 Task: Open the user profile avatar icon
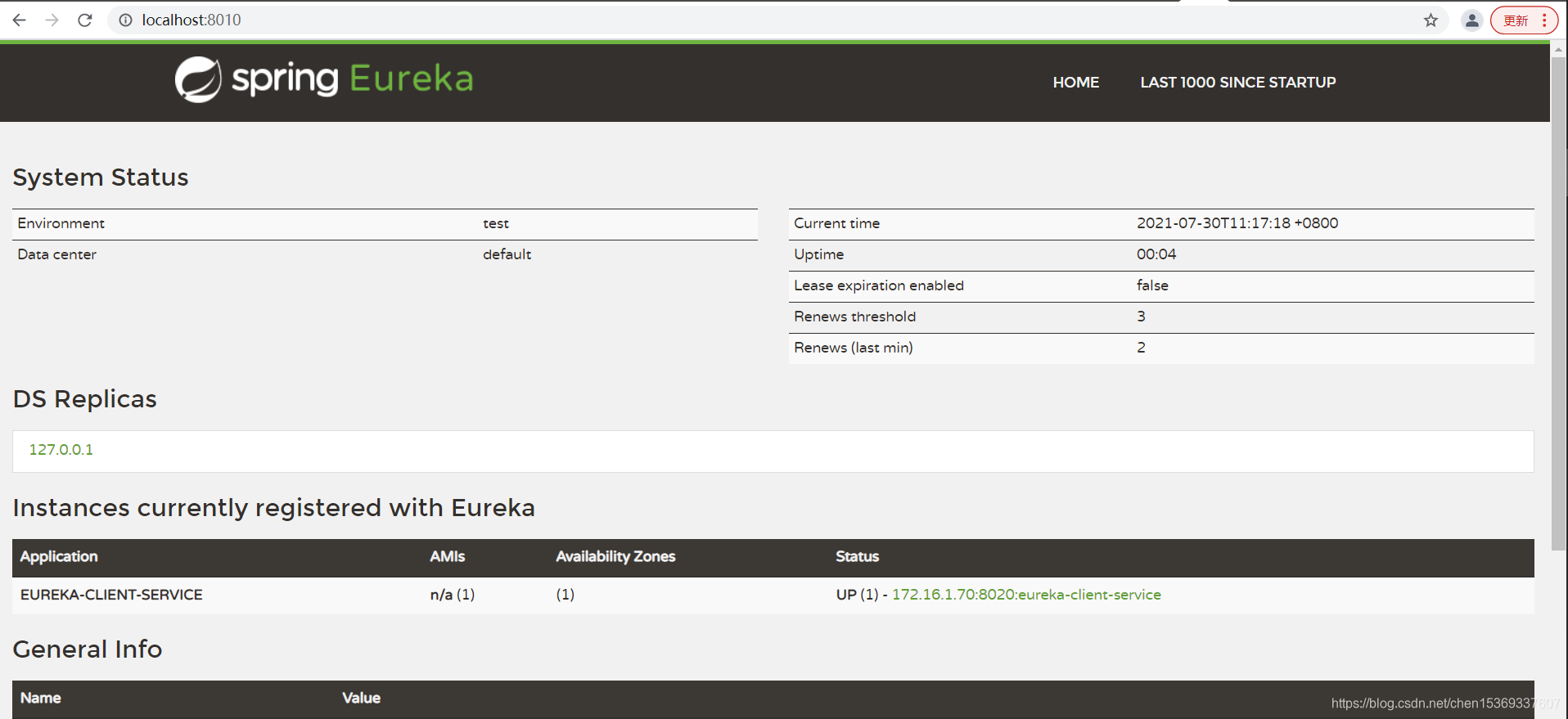pos(1471,20)
